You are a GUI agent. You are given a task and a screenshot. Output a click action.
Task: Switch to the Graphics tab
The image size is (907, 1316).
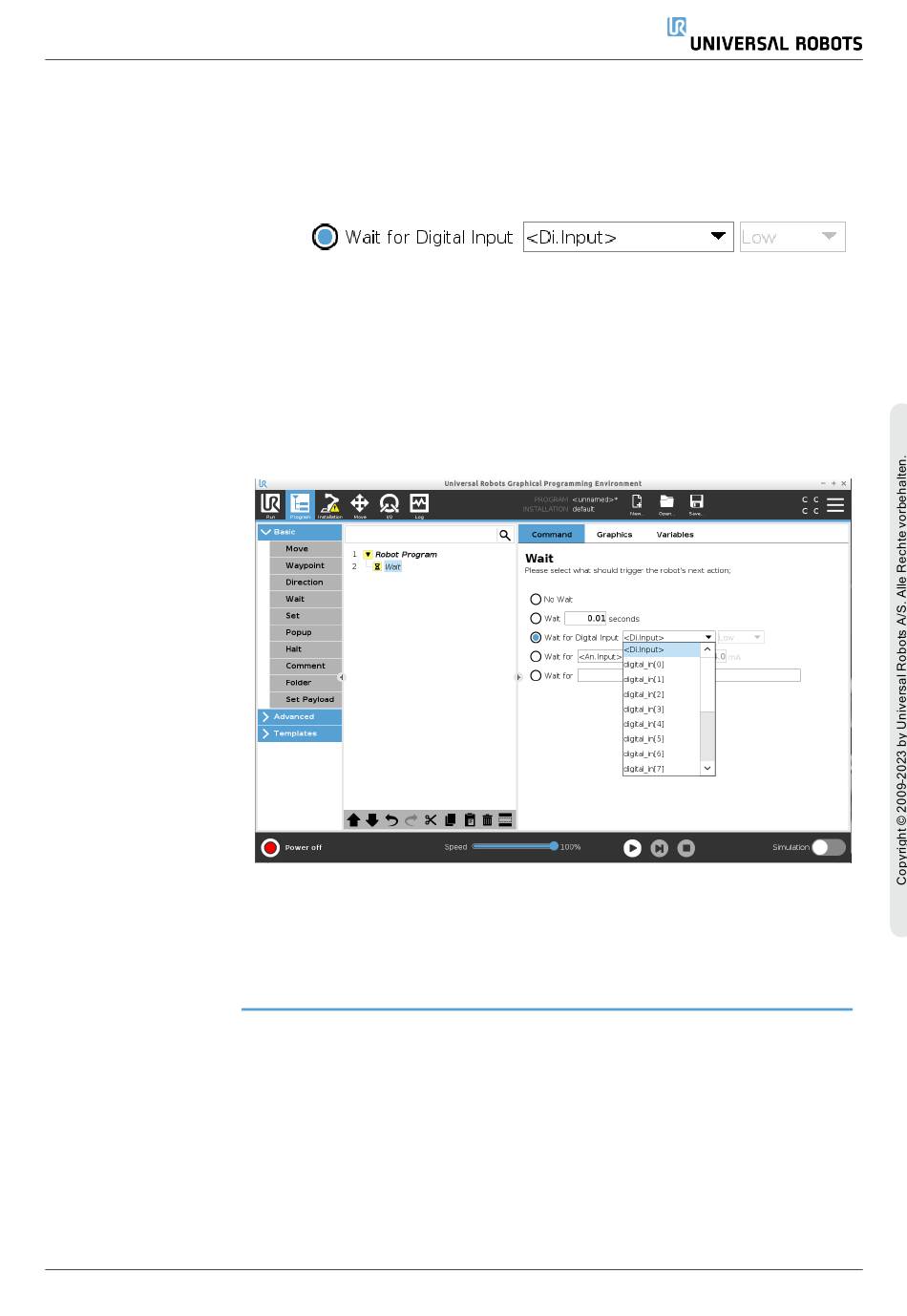click(614, 535)
